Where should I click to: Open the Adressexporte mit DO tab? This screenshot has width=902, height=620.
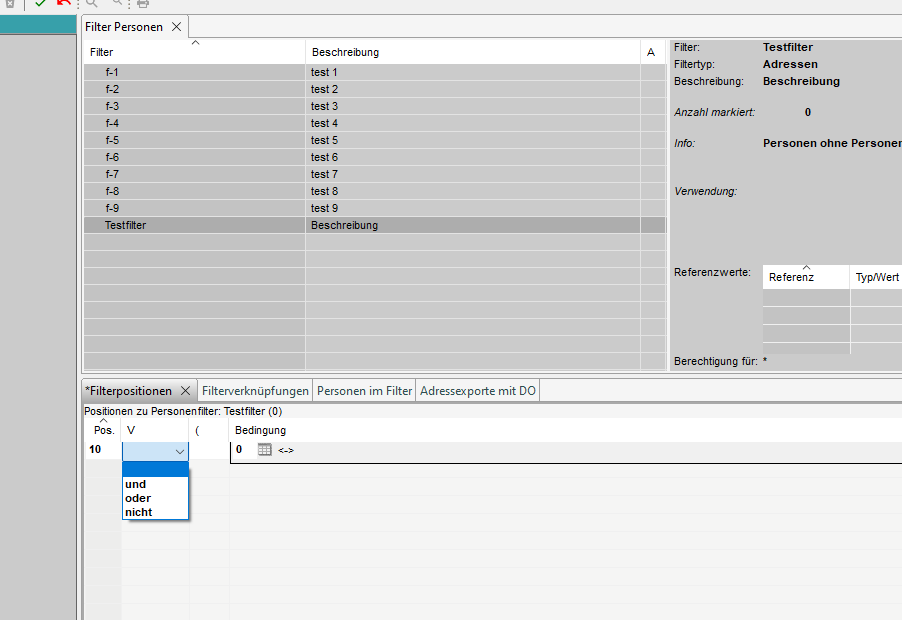477,391
